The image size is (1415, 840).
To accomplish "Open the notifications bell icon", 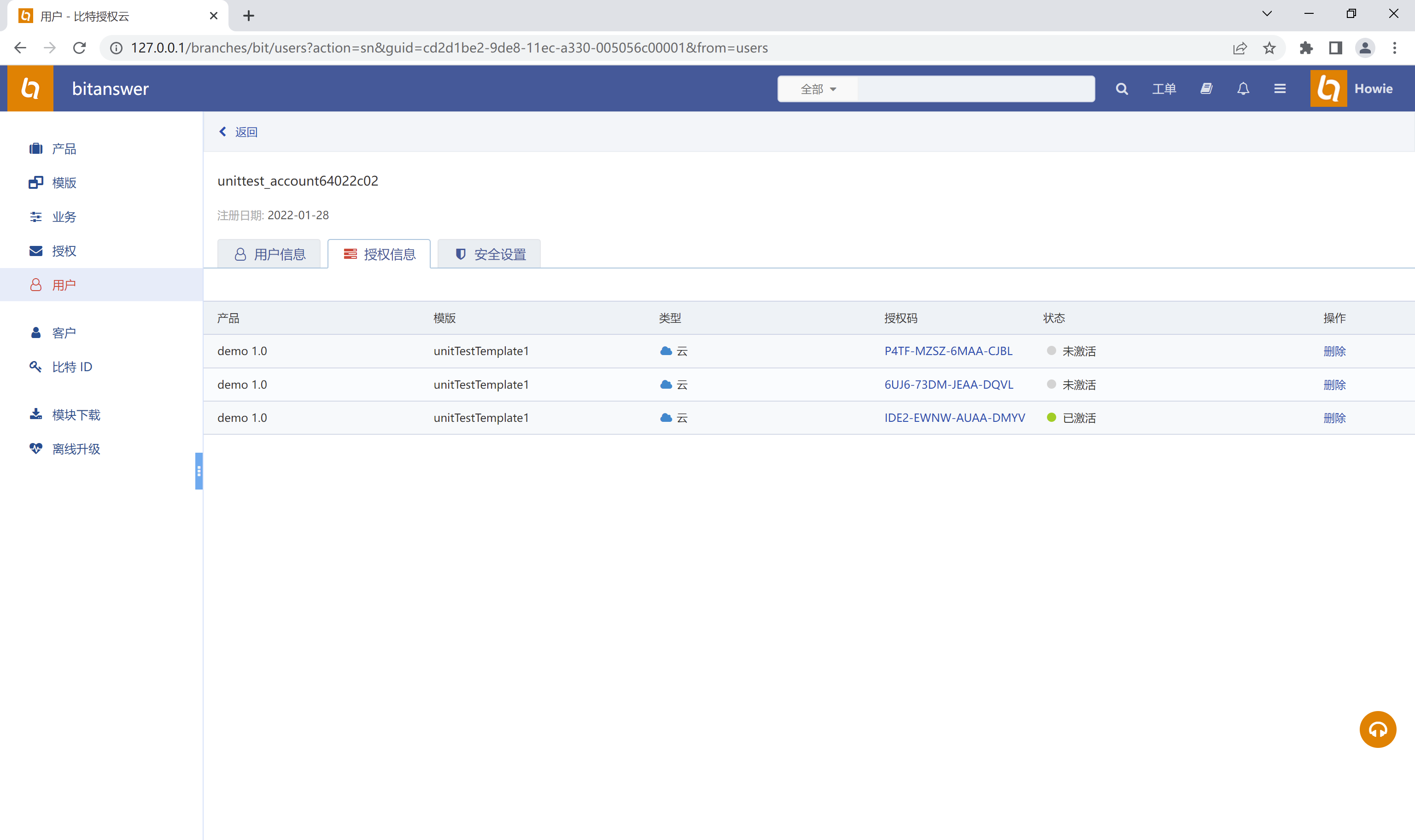I will [x=1243, y=89].
